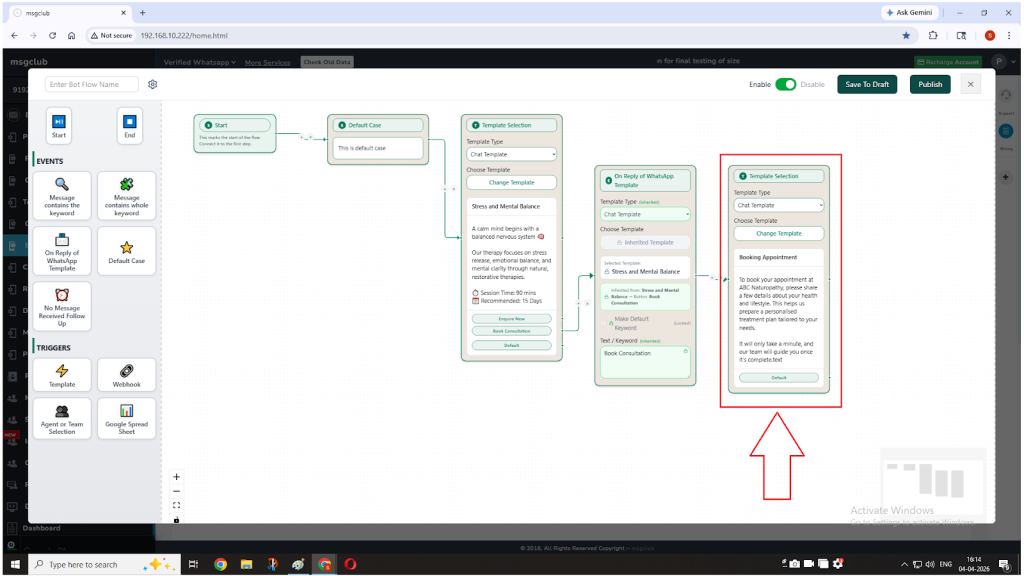The width and height of the screenshot is (1024, 576).
Task: Choose 'Message contains whole keyword' event
Action: (x=126, y=195)
